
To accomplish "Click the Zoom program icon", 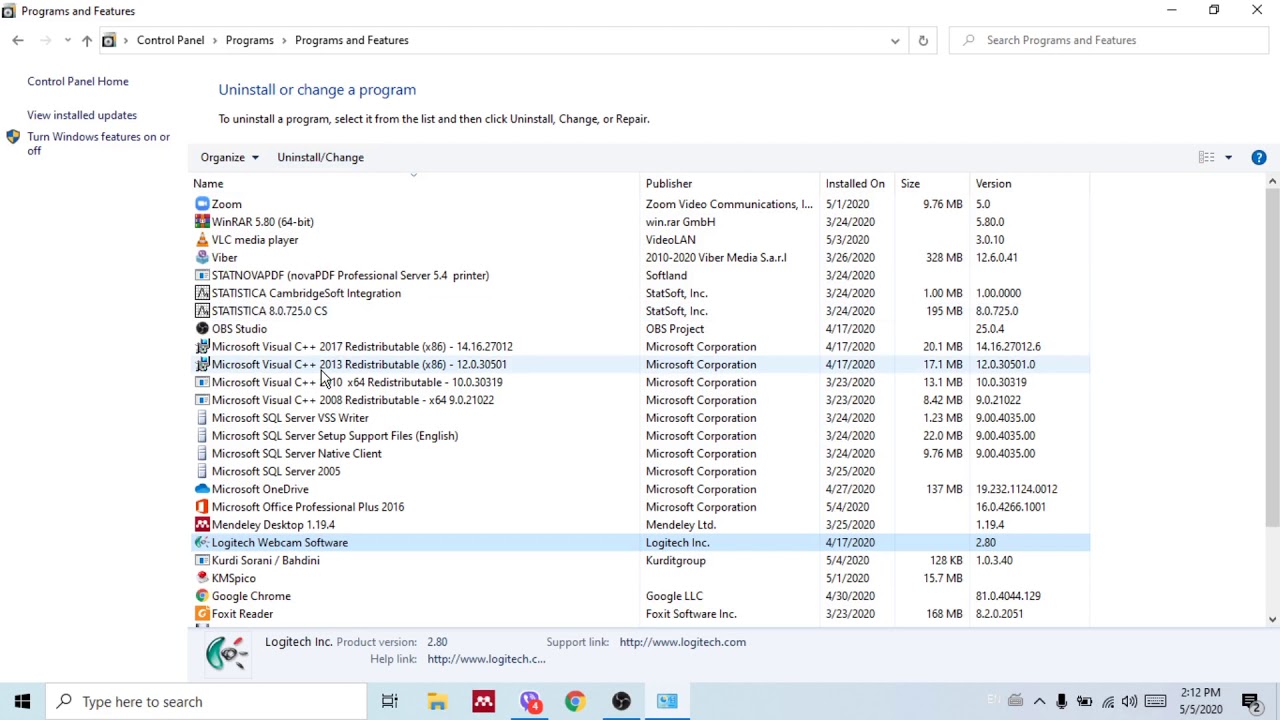I will pyautogui.click(x=202, y=204).
